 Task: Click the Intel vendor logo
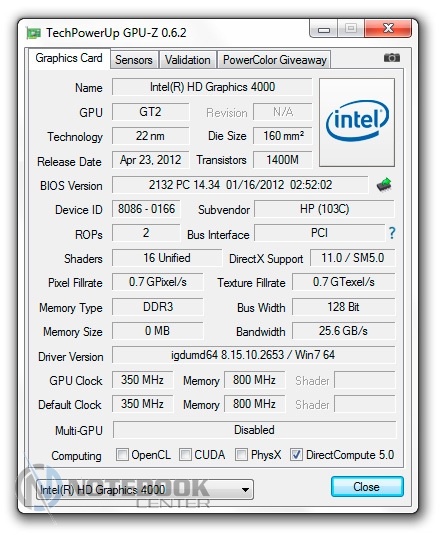point(357,122)
